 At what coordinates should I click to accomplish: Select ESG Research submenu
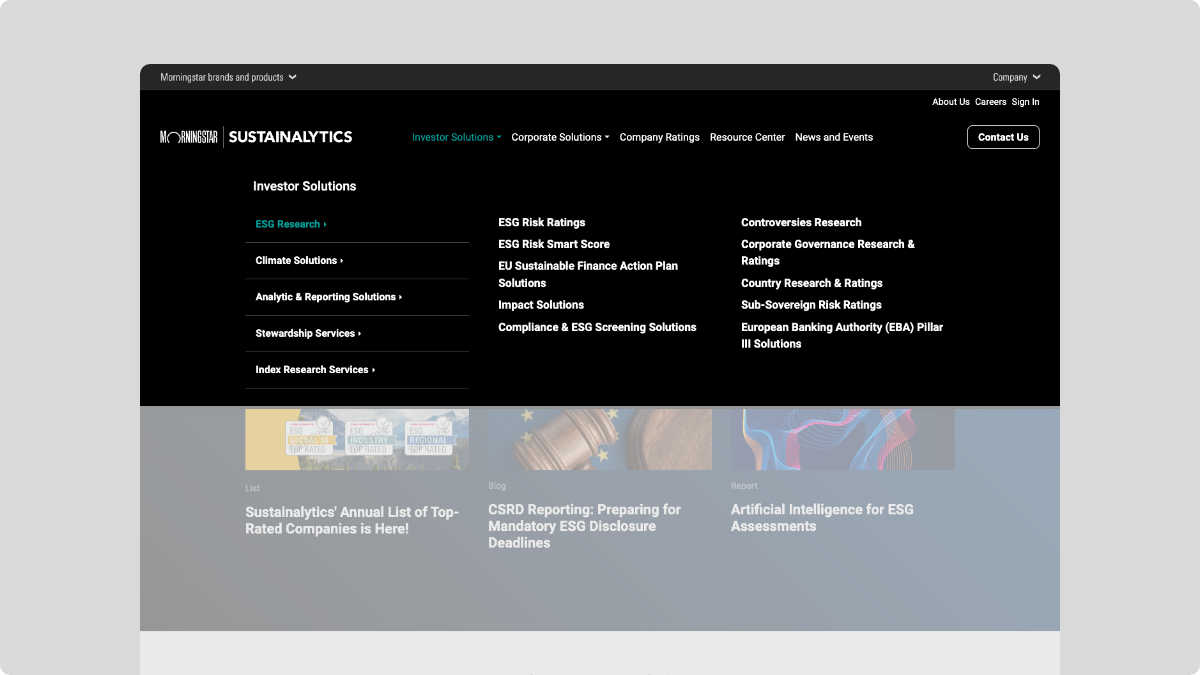[357, 224]
